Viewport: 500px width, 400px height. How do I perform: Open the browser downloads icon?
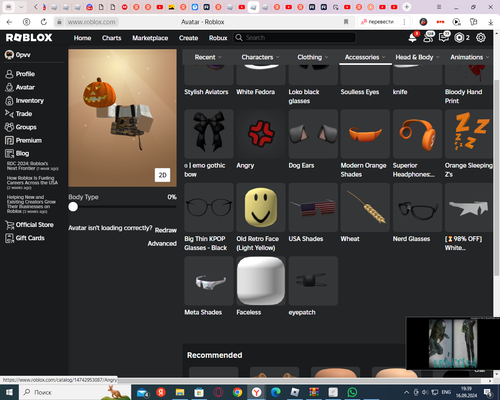coord(491,22)
